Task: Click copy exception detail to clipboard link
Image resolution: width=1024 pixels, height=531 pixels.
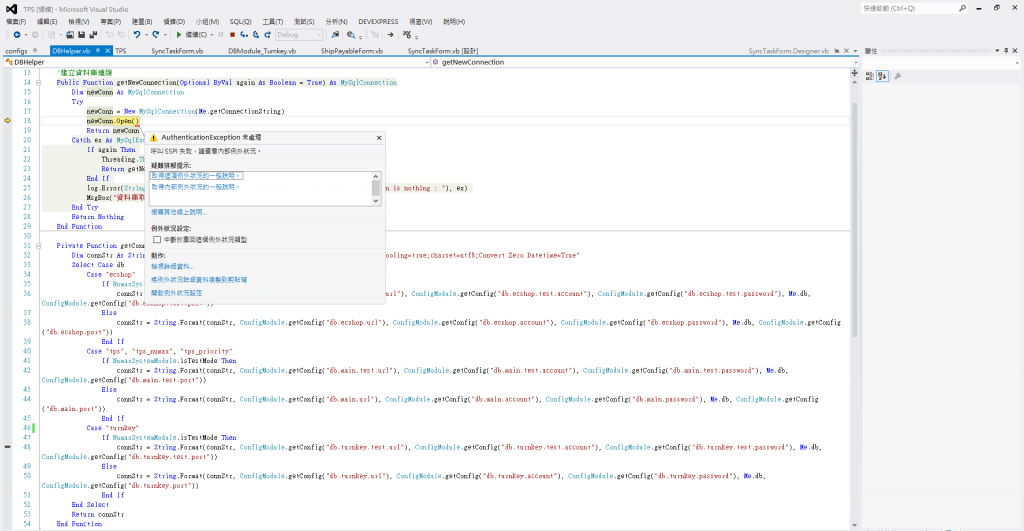Action: click(x=199, y=280)
